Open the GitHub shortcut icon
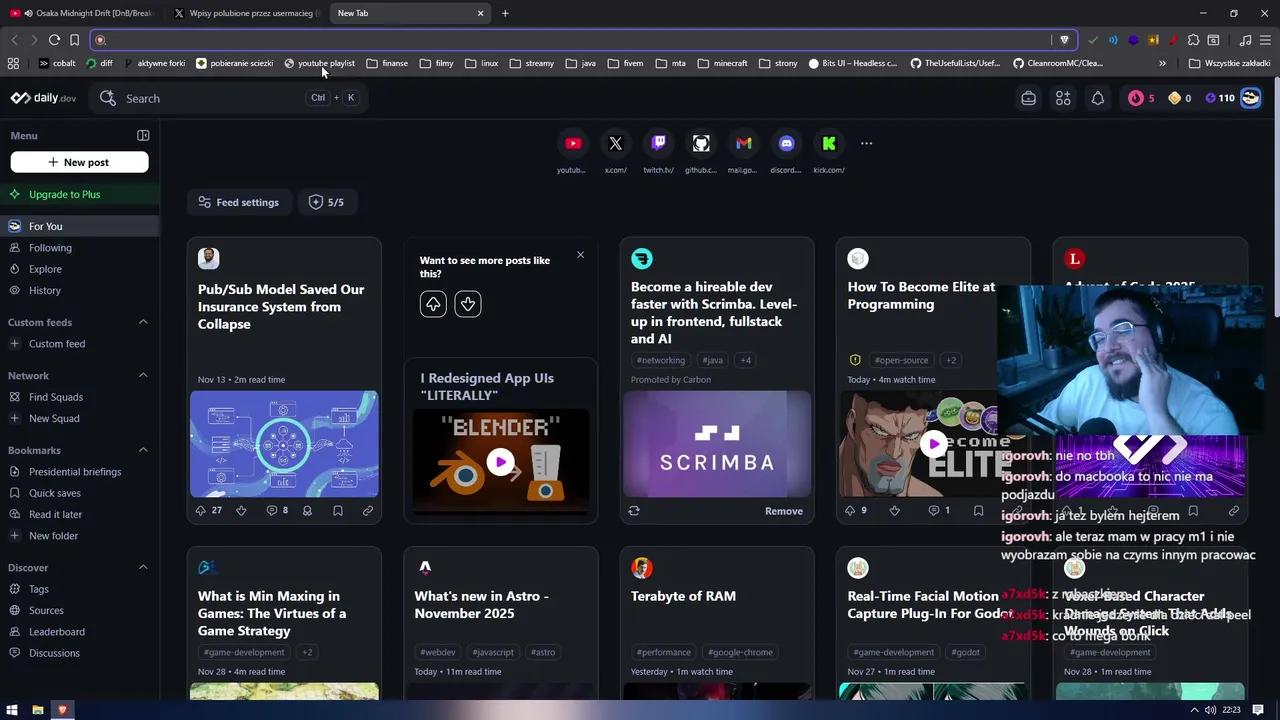Viewport: 1280px width, 720px height. point(701,143)
